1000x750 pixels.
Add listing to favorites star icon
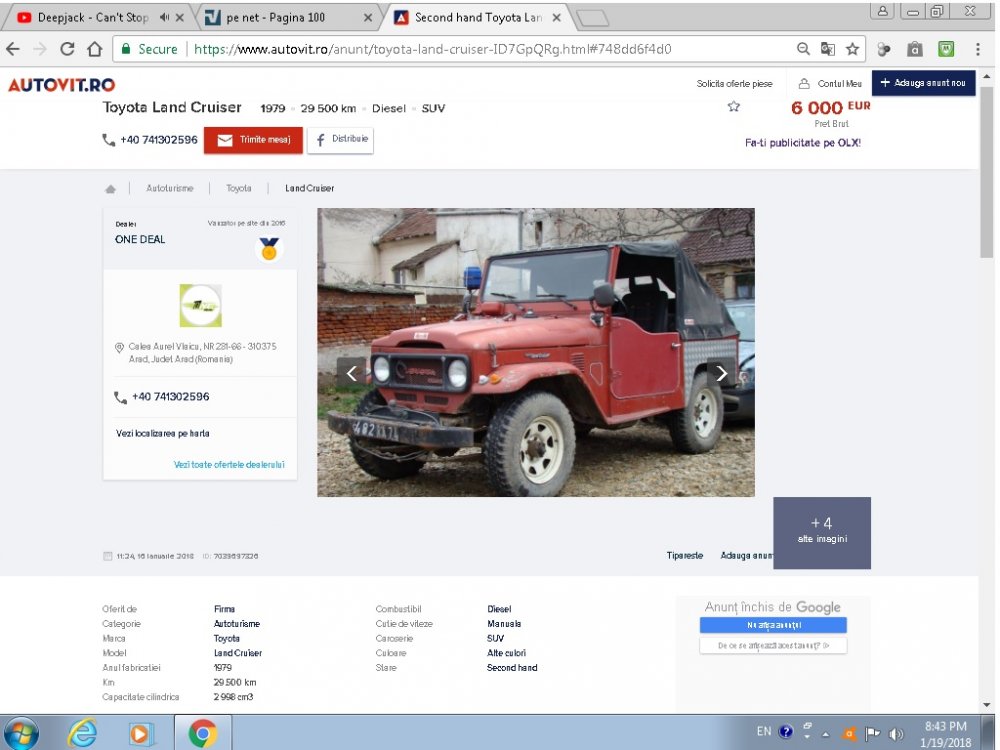(x=734, y=107)
